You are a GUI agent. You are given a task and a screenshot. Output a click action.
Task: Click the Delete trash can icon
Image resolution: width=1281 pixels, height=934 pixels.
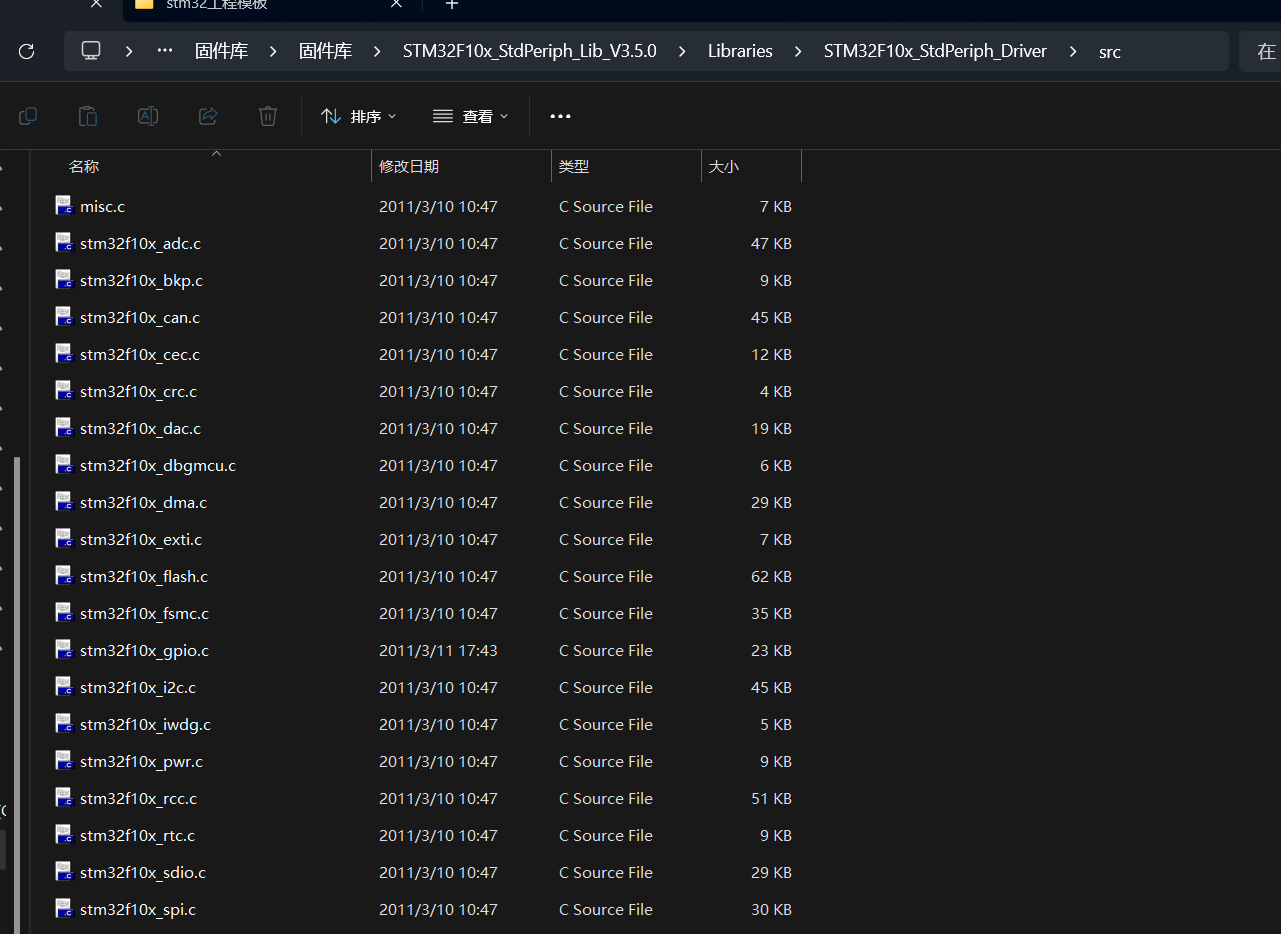click(268, 116)
